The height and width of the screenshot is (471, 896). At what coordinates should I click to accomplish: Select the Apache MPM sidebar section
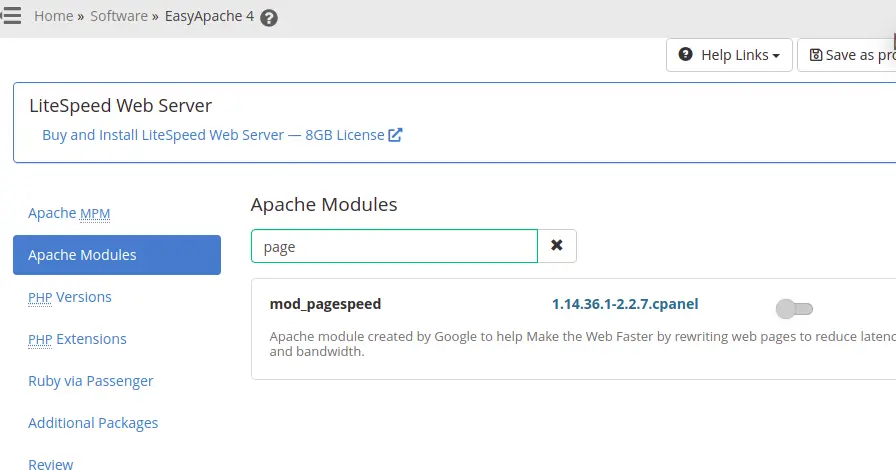point(69,213)
